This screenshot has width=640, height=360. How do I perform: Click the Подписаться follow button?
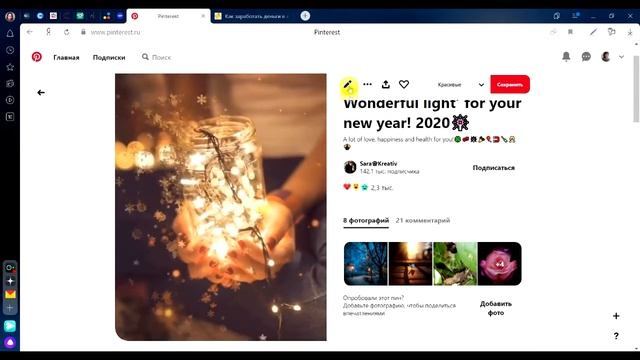(x=493, y=168)
